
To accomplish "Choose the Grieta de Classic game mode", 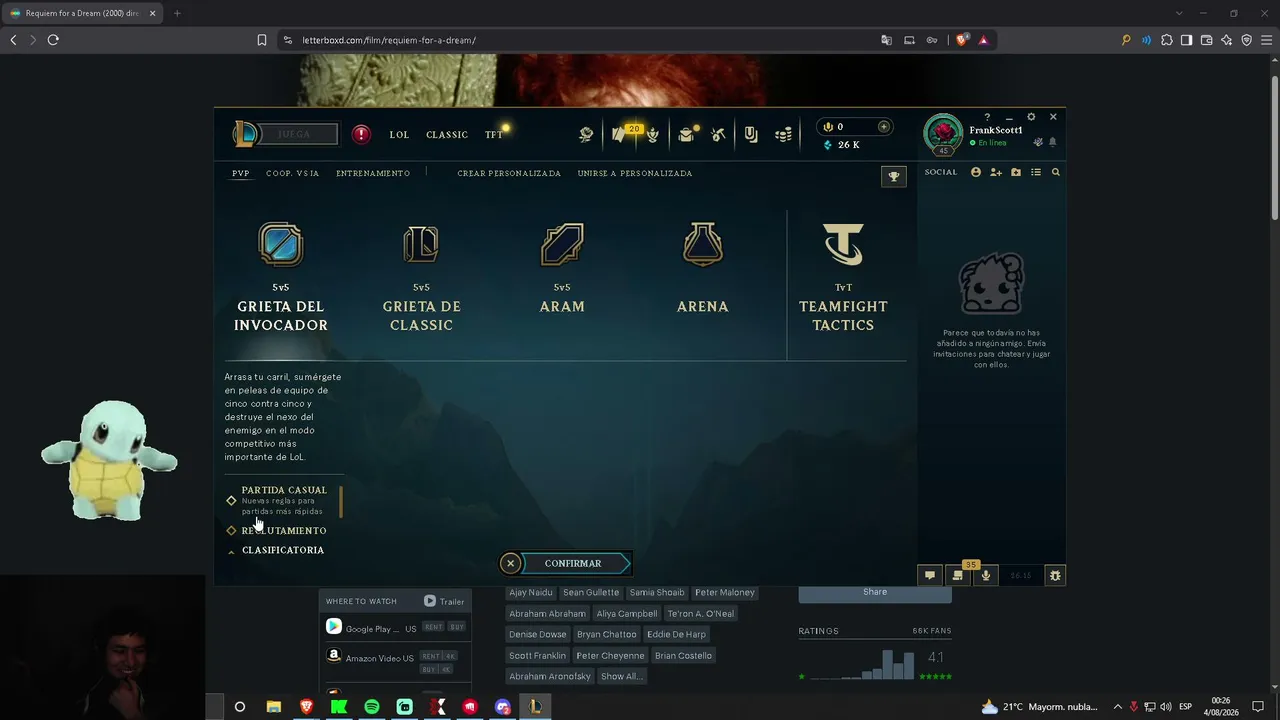I will [x=422, y=278].
